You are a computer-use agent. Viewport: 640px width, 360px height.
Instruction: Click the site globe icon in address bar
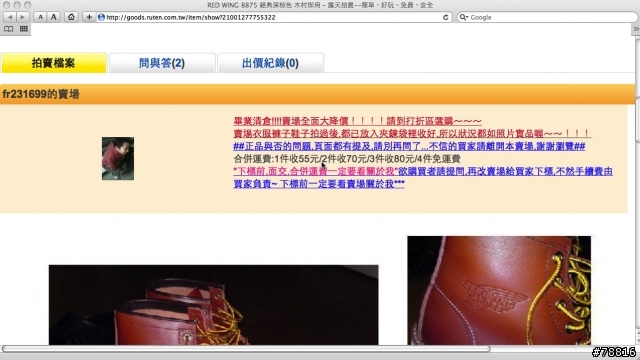click(x=101, y=17)
